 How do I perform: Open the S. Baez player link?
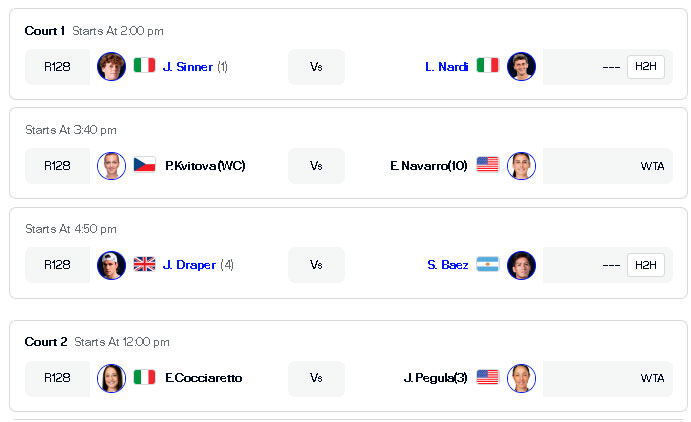coord(448,265)
